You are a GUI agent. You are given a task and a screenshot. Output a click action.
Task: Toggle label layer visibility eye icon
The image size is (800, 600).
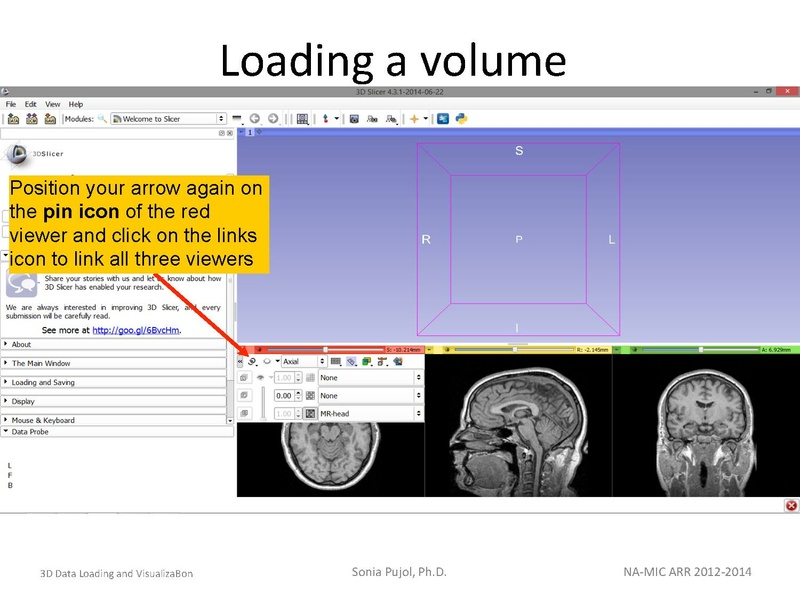click(x=260, y=378)
